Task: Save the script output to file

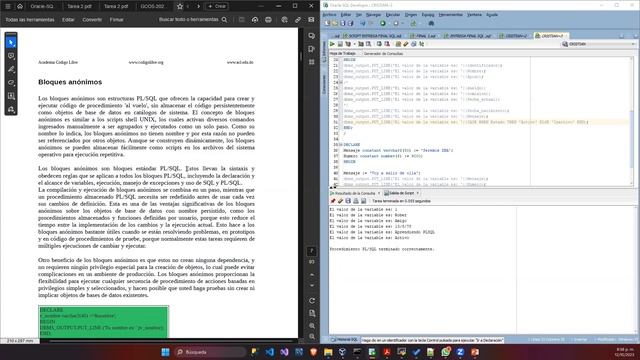Action: point(348,201)
